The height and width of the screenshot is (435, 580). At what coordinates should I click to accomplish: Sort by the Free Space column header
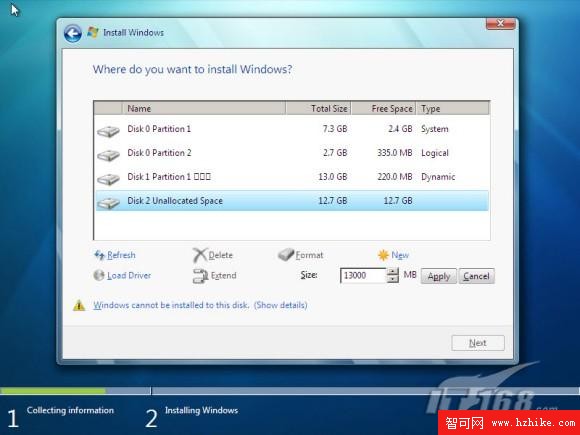(x=384, y=108)
